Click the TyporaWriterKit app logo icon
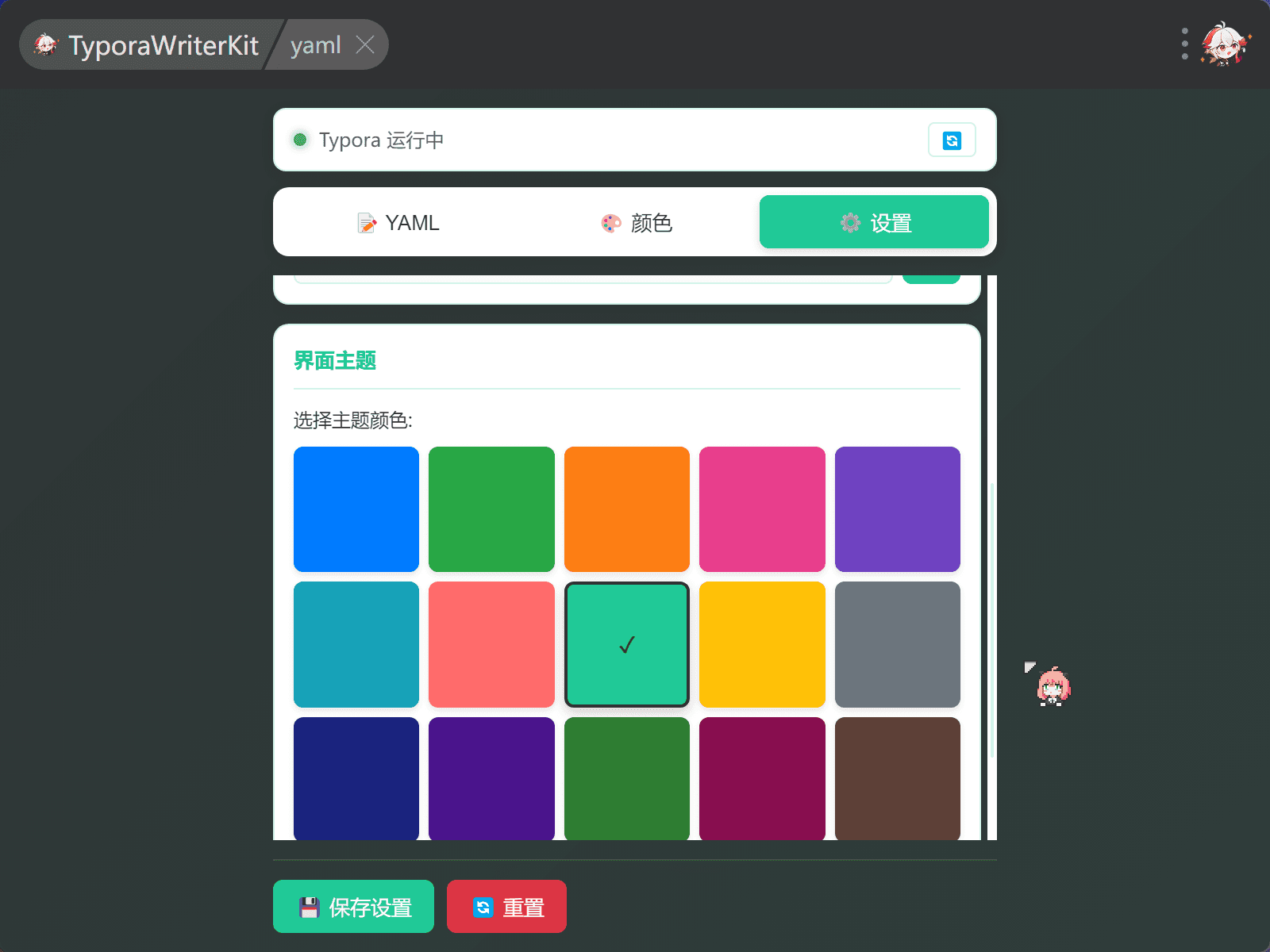The width and height of the screenshot is (1270, 952). coord(46,45)
